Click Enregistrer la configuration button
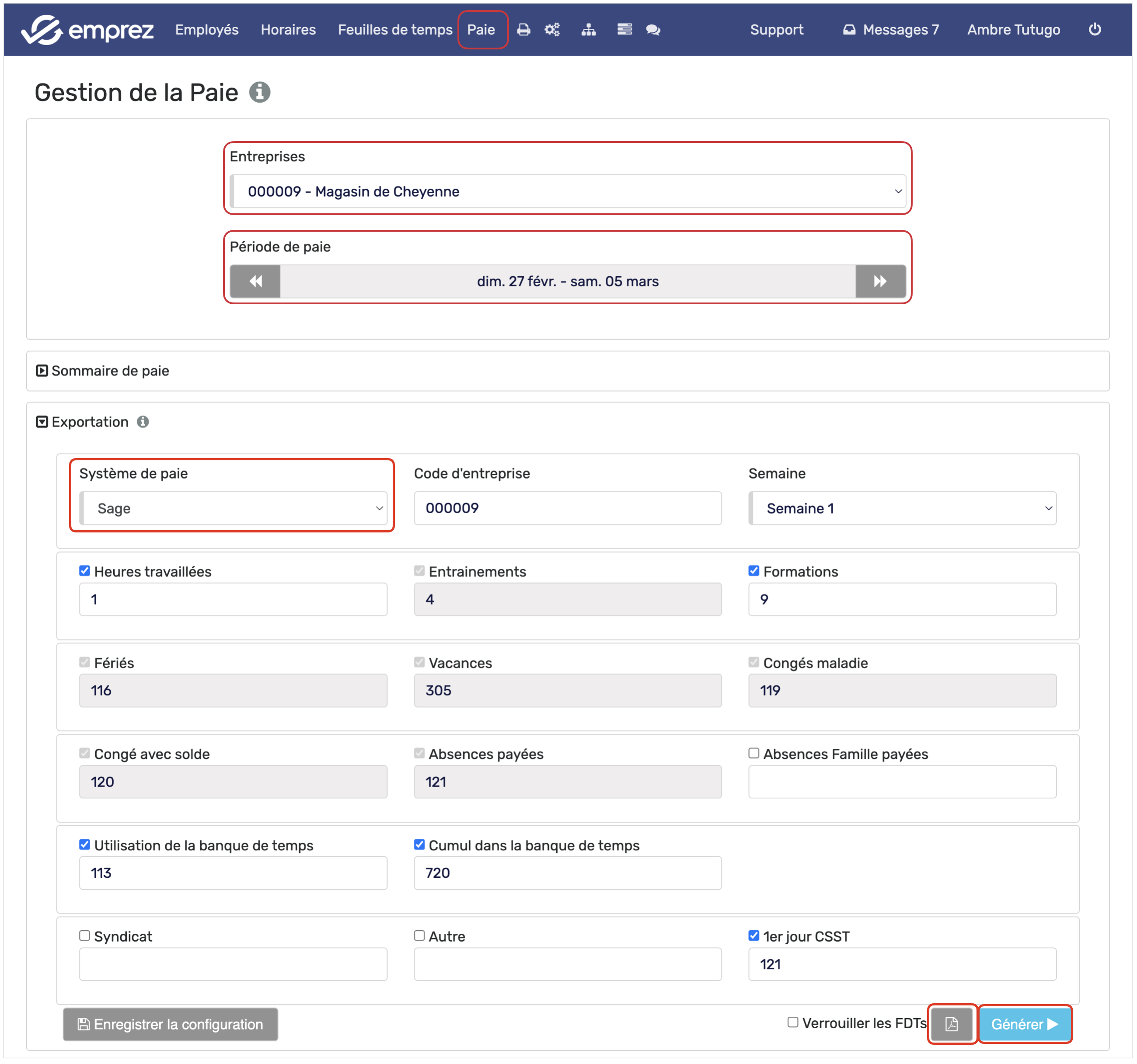 coord(171,1024)
